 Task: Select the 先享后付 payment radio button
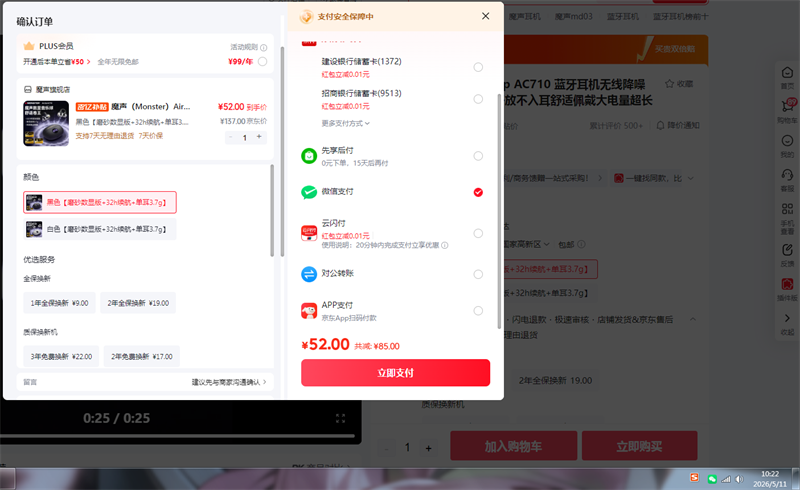478,156
